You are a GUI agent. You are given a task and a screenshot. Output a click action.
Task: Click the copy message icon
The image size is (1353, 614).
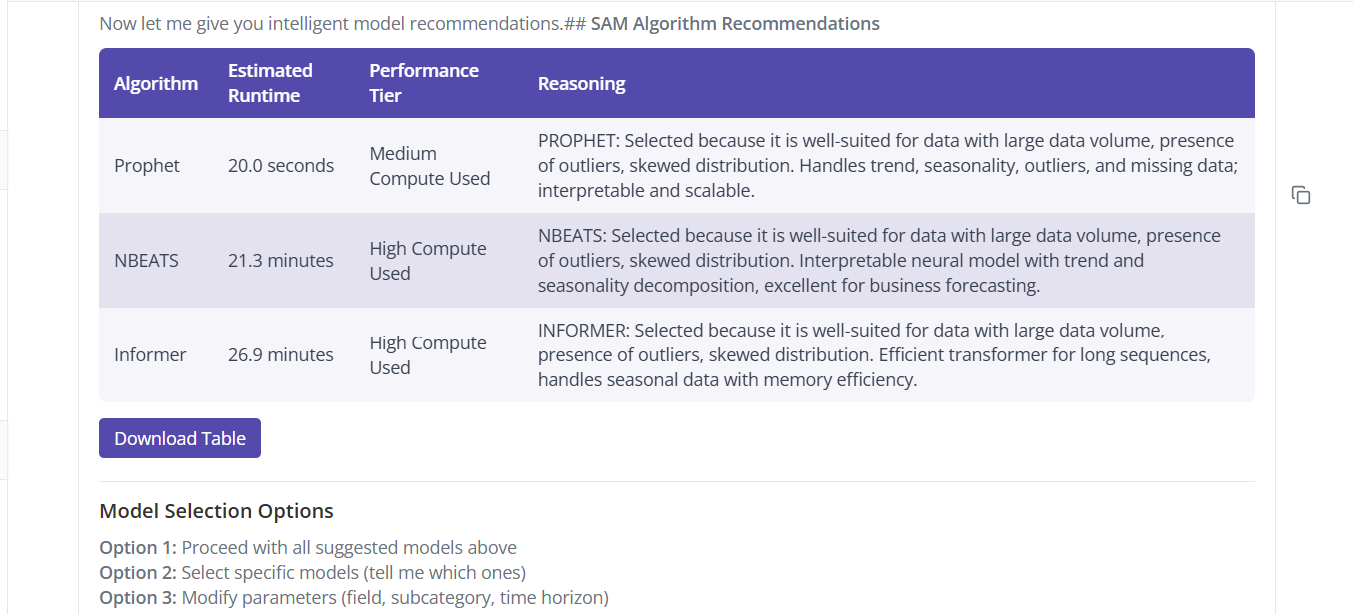(x=1301, y=196)
